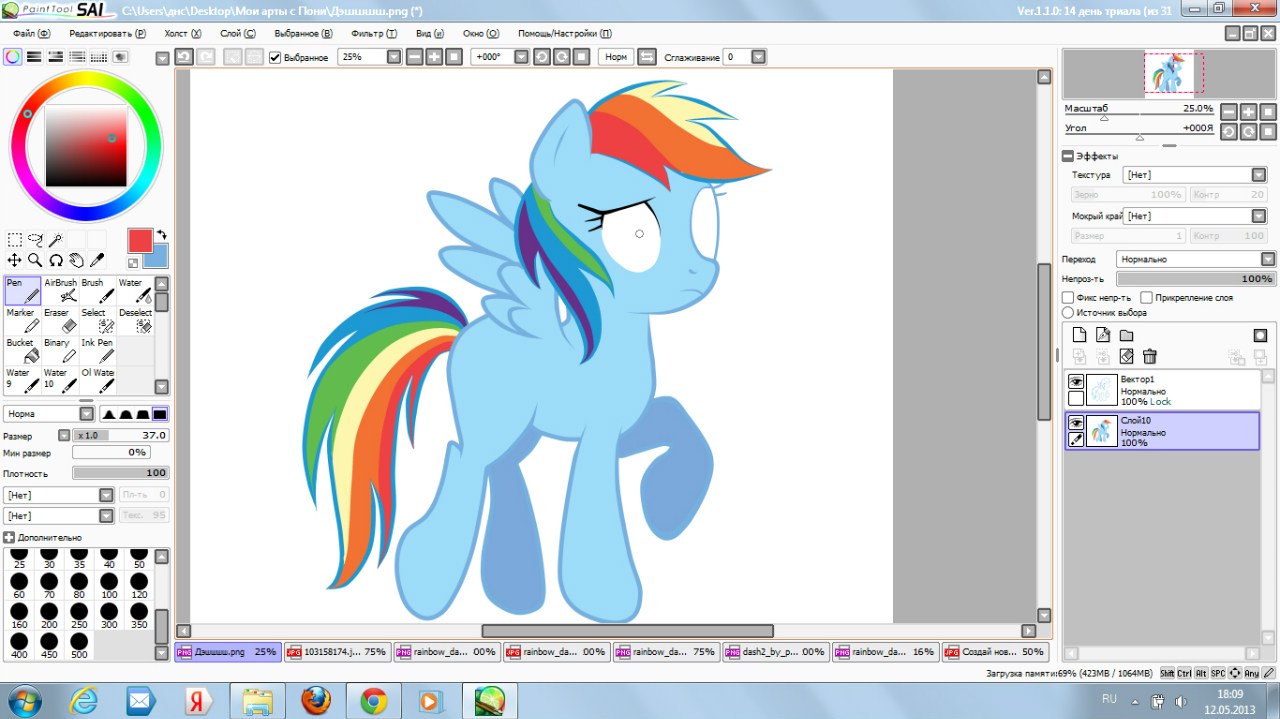The width and height of the screenshot is (1280, 719).
Task: Open Google Chrome from the taskbar
Action: (x=374, y=699)
